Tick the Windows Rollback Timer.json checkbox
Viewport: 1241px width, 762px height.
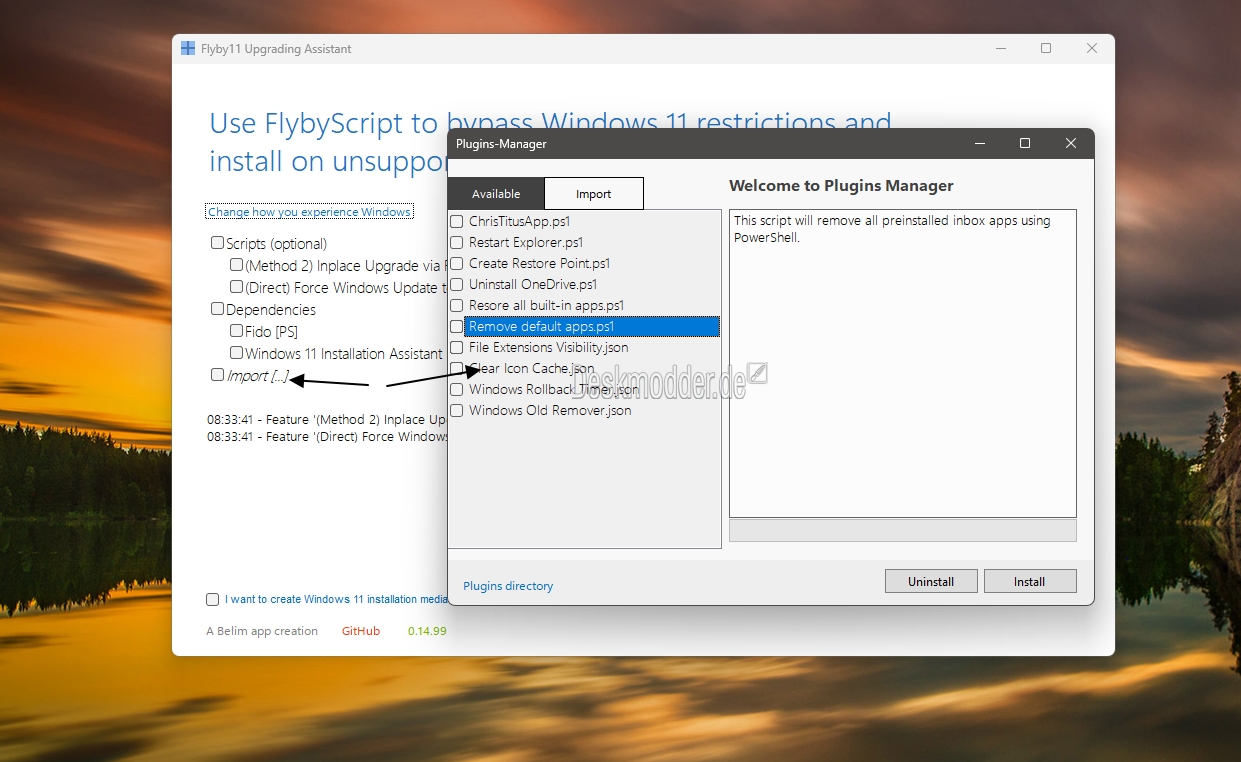[457, 389]
